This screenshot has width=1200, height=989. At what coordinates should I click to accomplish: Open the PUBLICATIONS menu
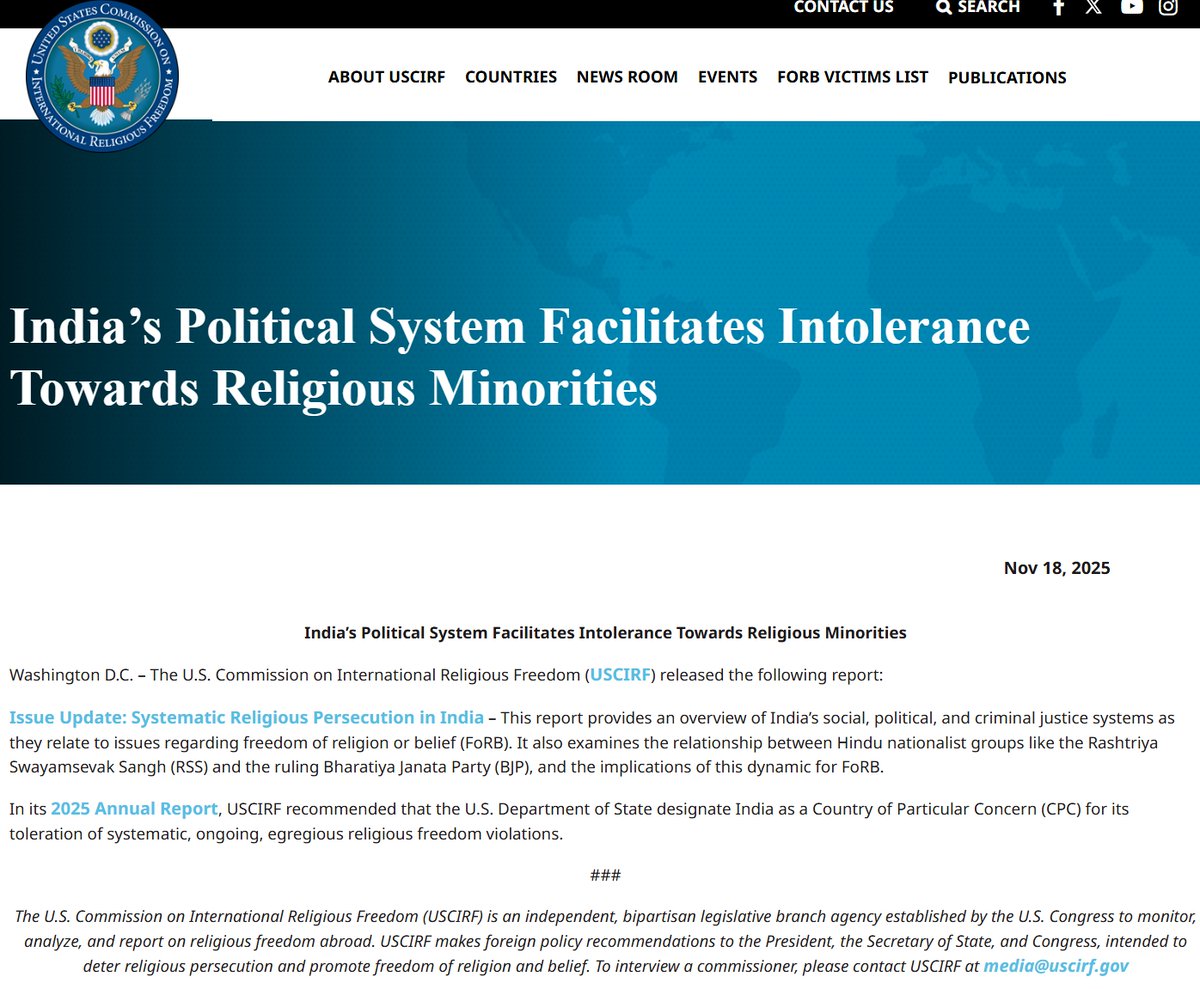pos(1007,77)
